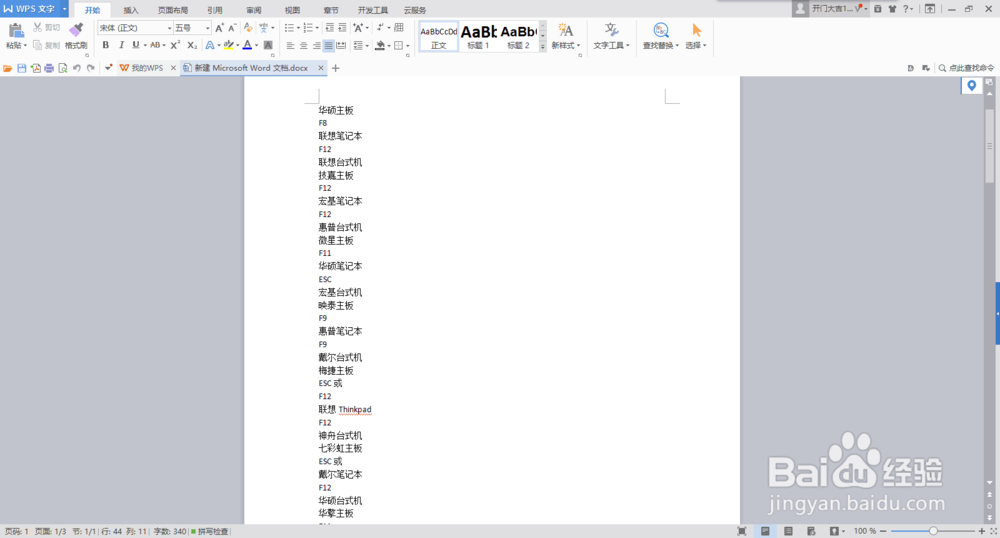
Task: Select justify text alignment
Action: (x=328, y=45)
